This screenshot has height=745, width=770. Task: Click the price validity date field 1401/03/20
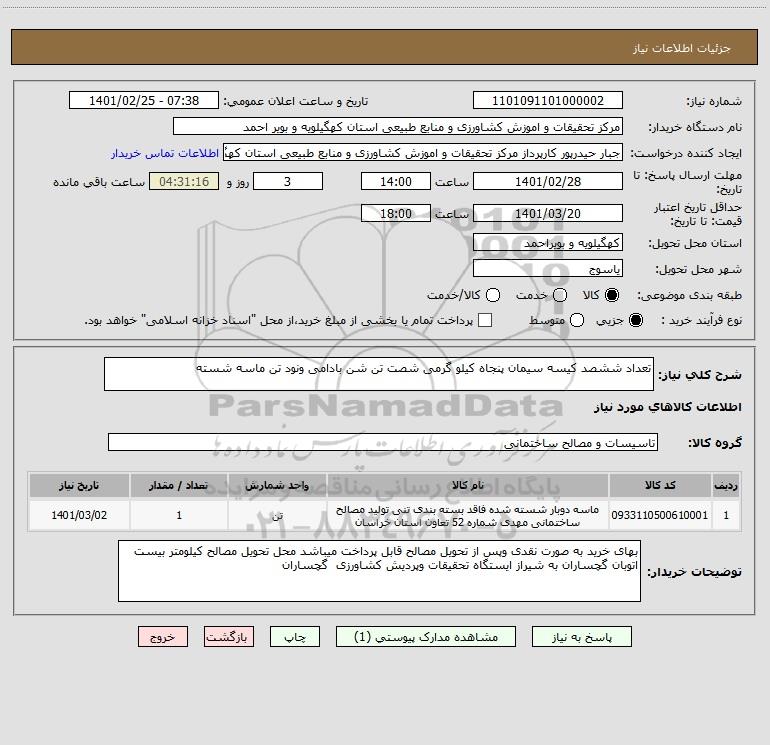click(548, 213)
